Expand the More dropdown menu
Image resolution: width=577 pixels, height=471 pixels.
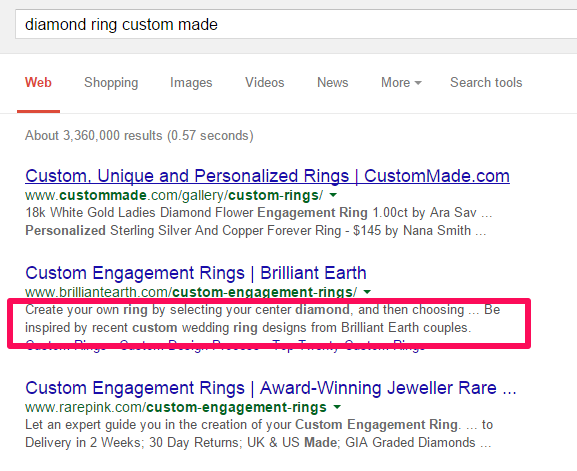coord(401,82)
